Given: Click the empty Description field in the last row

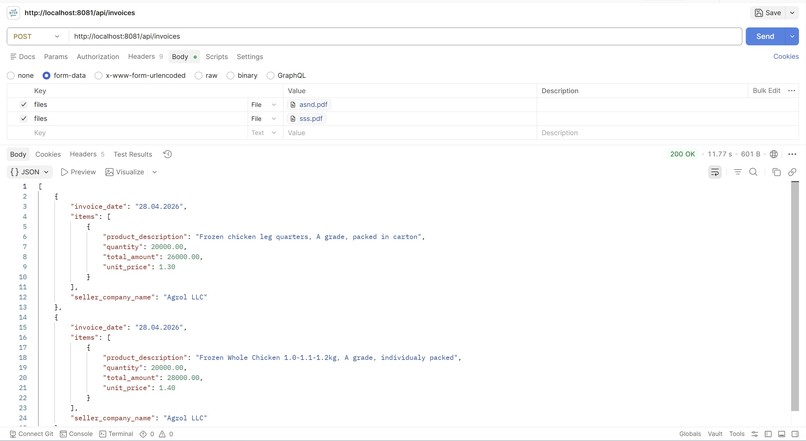Looking at the screenshot, I should tap(667, 133).
